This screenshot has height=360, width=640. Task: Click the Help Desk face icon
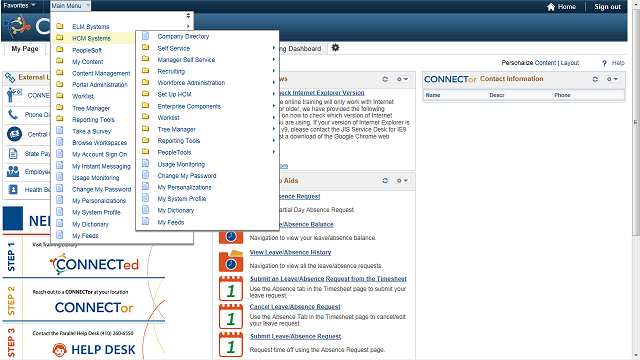[60, 350]
